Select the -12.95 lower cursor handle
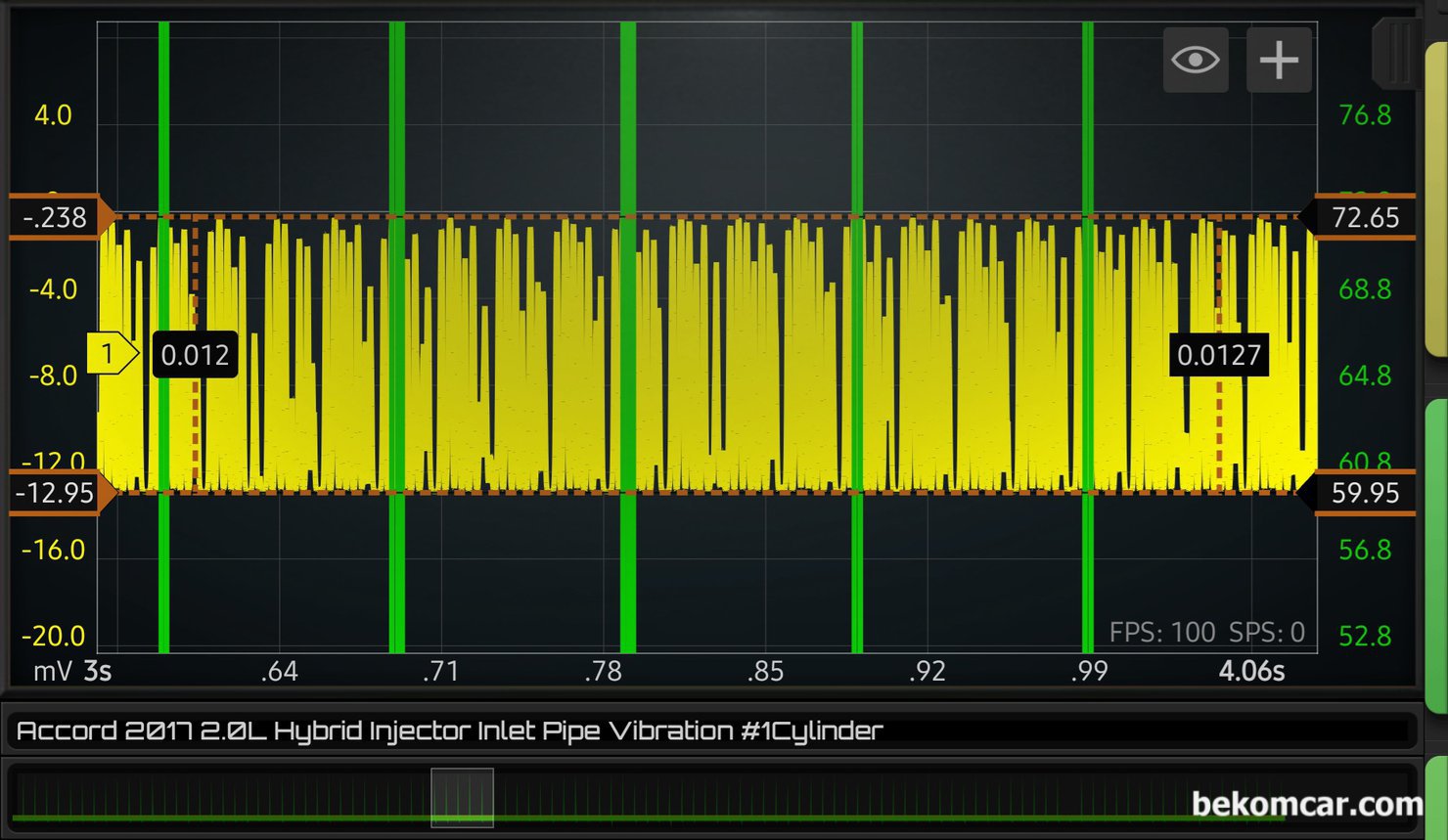The width and height of the screenshot is (1448, 840). pos(57,493)
